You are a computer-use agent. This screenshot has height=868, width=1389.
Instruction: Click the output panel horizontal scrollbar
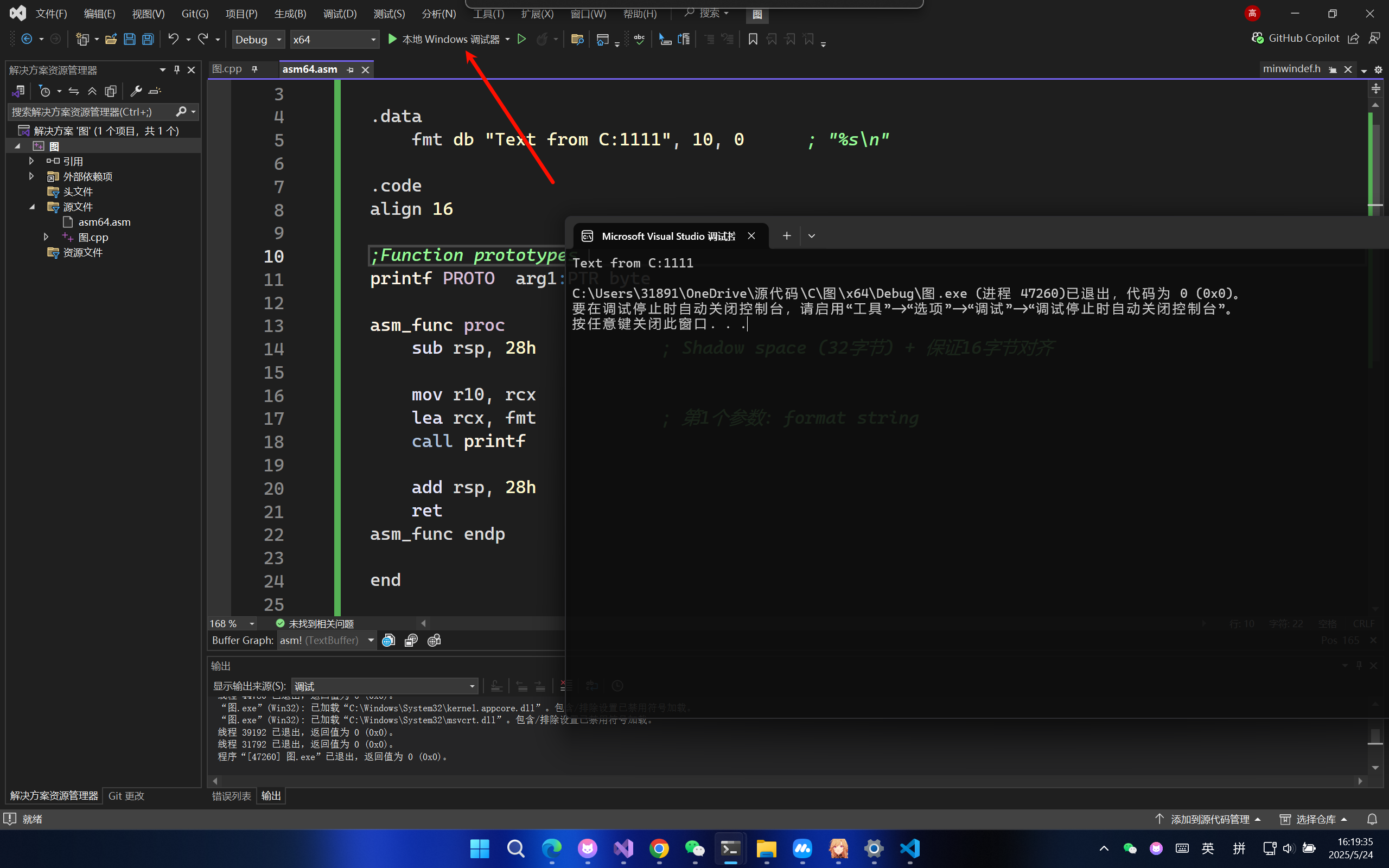point(786,781)
